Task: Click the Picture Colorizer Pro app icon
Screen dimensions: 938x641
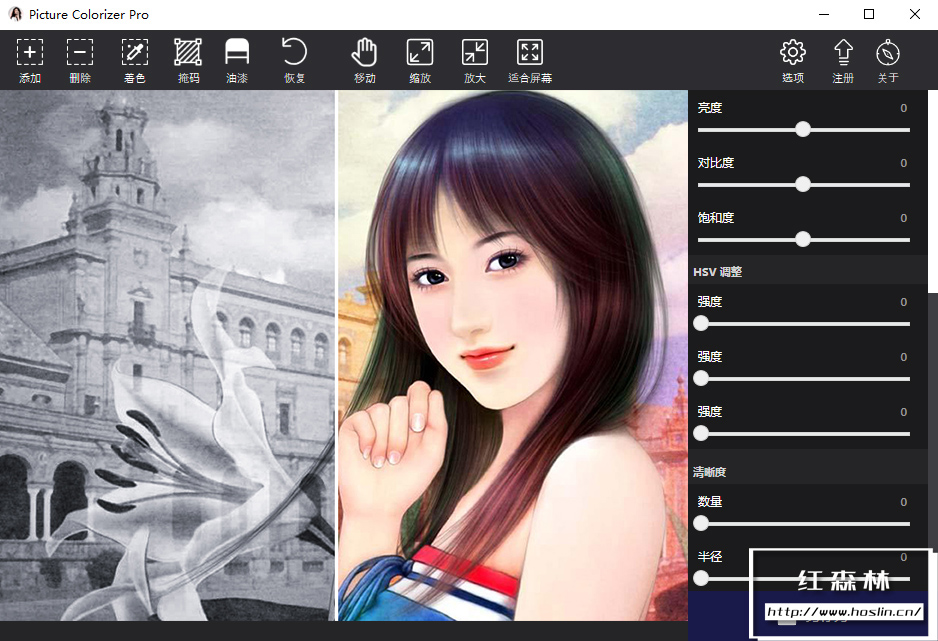Action: [x=16, y=14]
